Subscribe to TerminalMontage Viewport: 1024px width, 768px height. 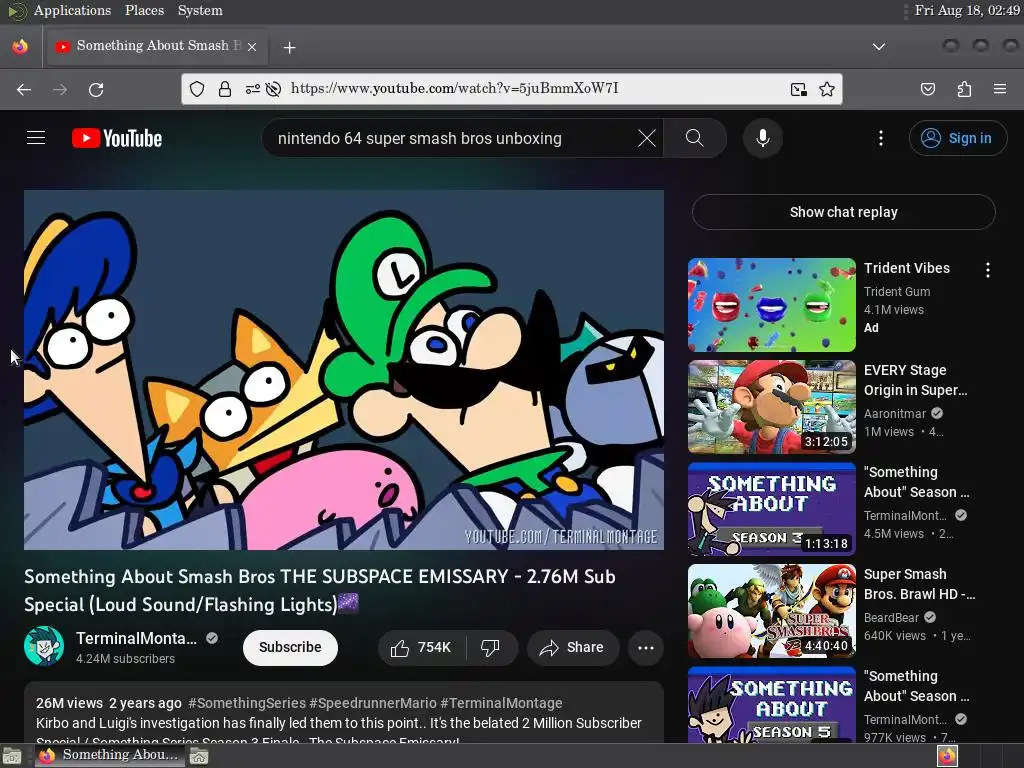pos(290,647)
